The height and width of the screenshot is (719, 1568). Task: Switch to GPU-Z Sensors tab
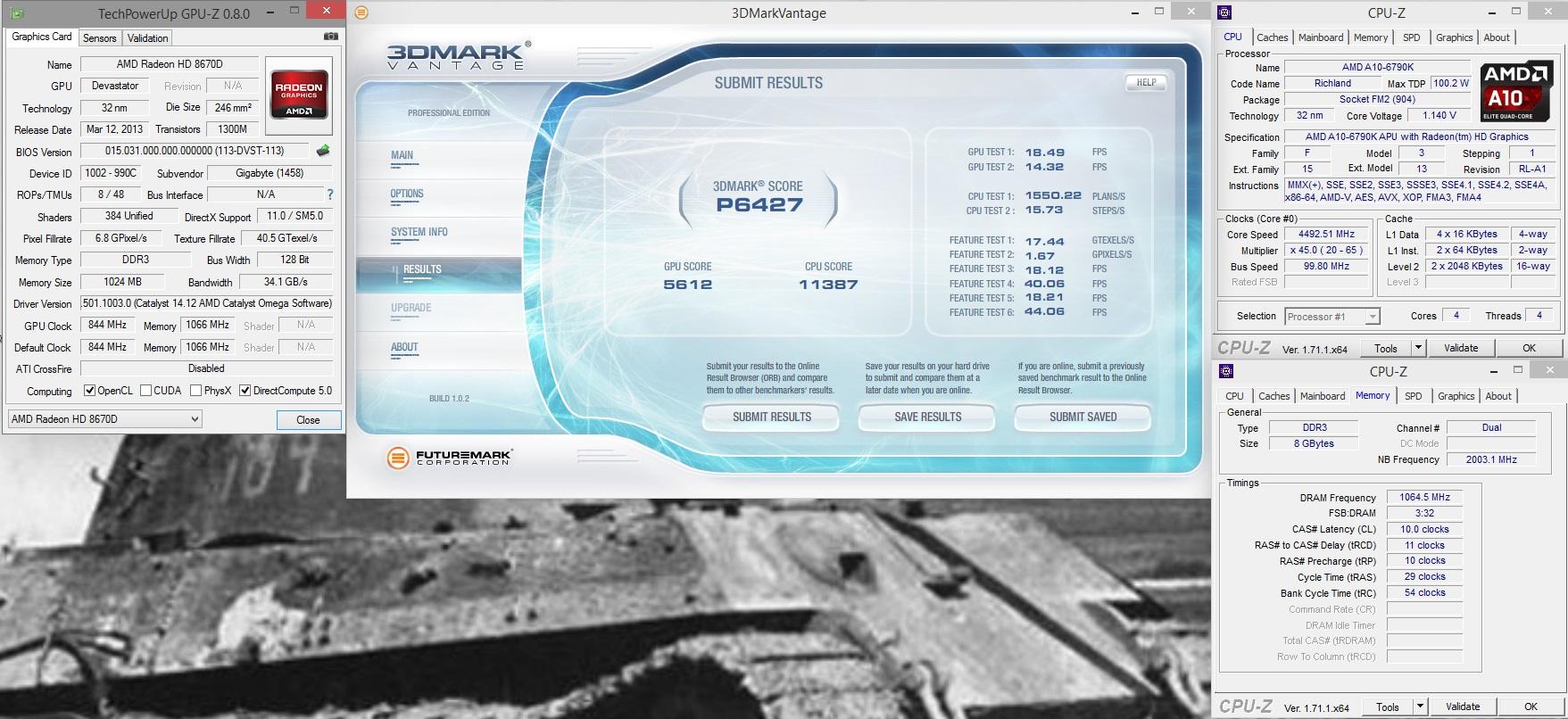[100, 38]
